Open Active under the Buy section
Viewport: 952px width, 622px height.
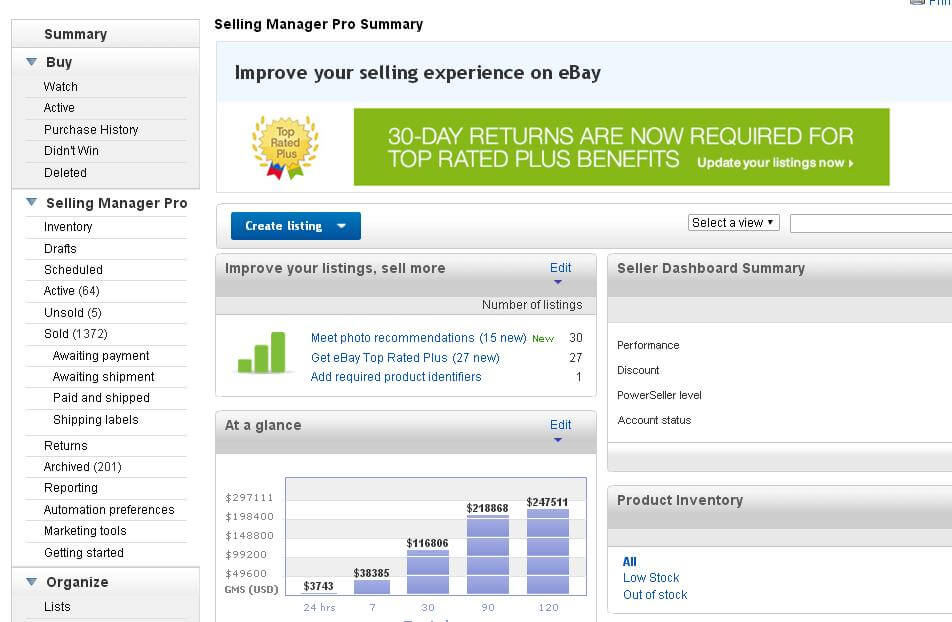pyautogui.click(x=60, y=108)
